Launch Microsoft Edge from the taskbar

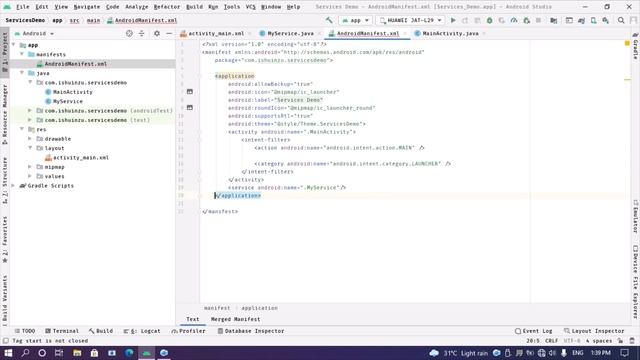click(x=129, y=353)
